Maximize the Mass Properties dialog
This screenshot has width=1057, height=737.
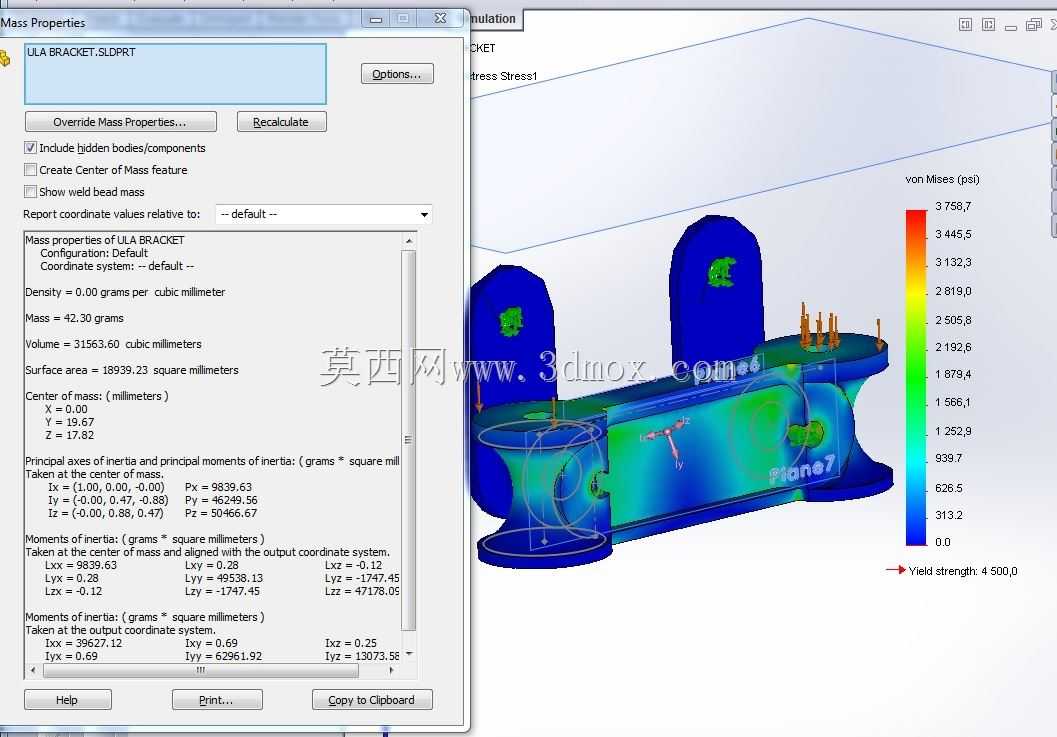403,19
